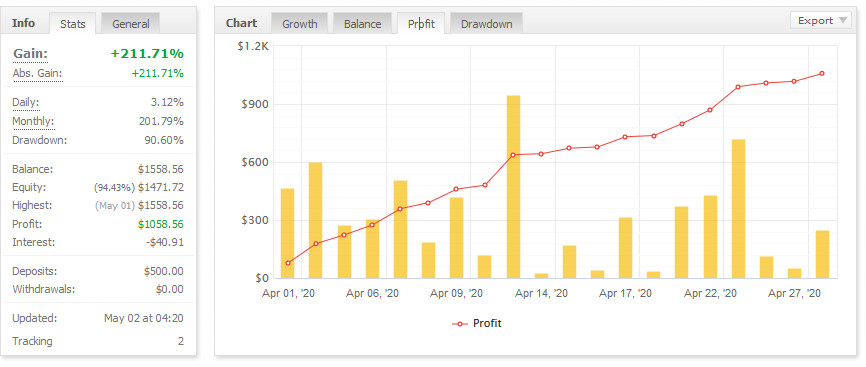Click the Apr 17, '20 axis label

[625, 293]
